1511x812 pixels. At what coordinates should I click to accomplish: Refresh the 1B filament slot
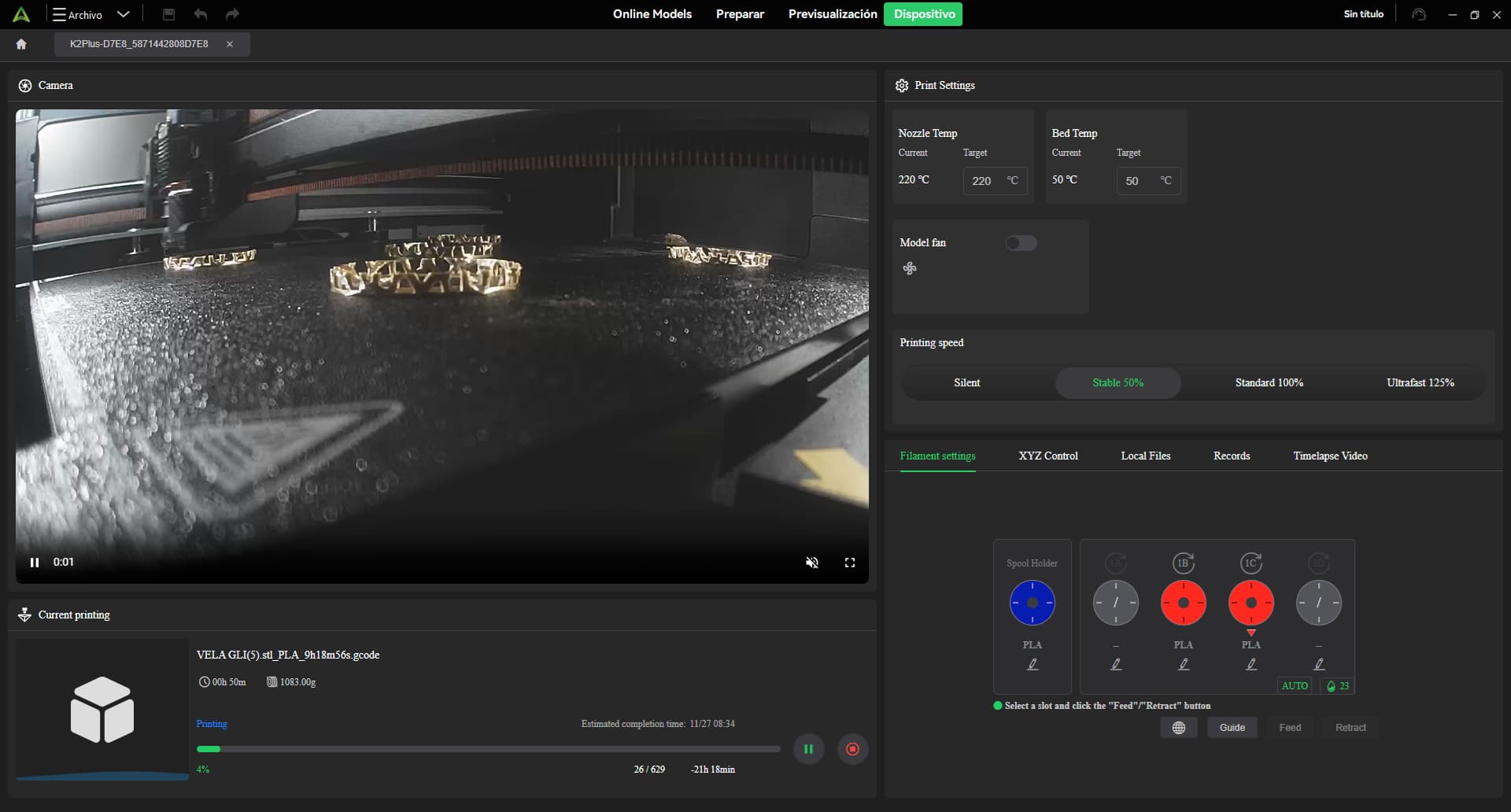click(x=1184, y=563)
